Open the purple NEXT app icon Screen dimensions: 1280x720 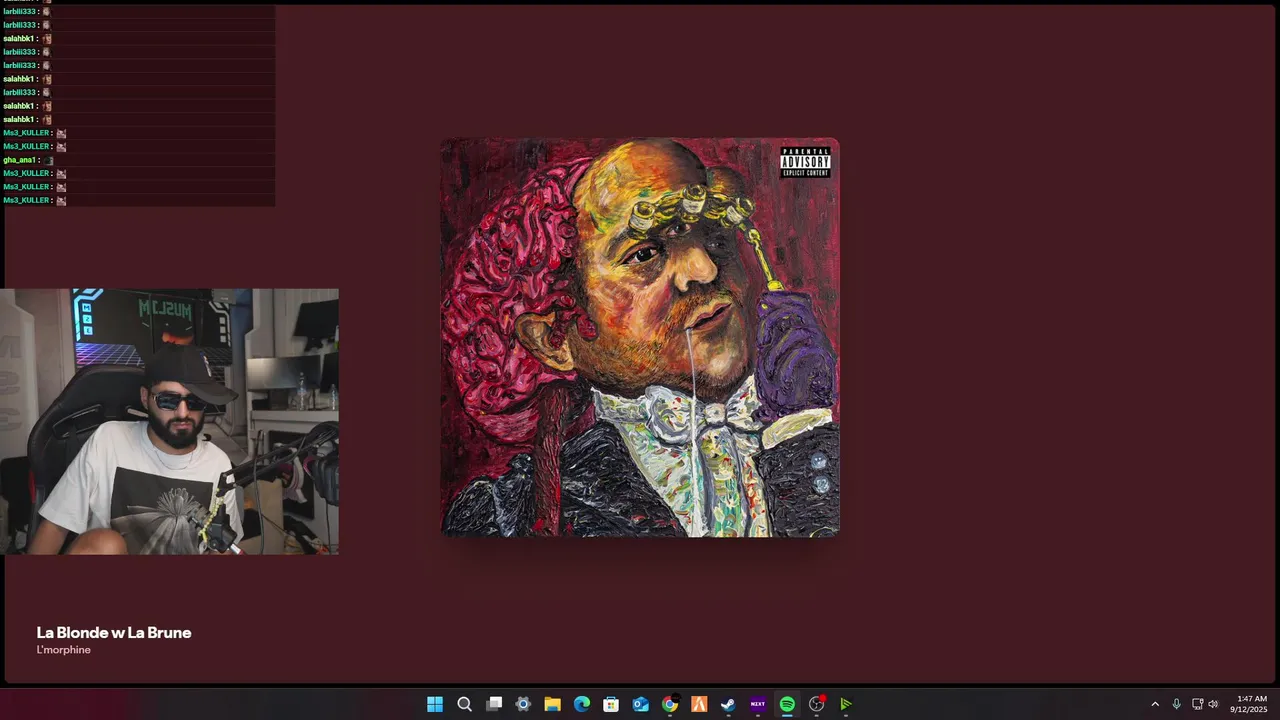pyautogui.click(x=758, y=704)
